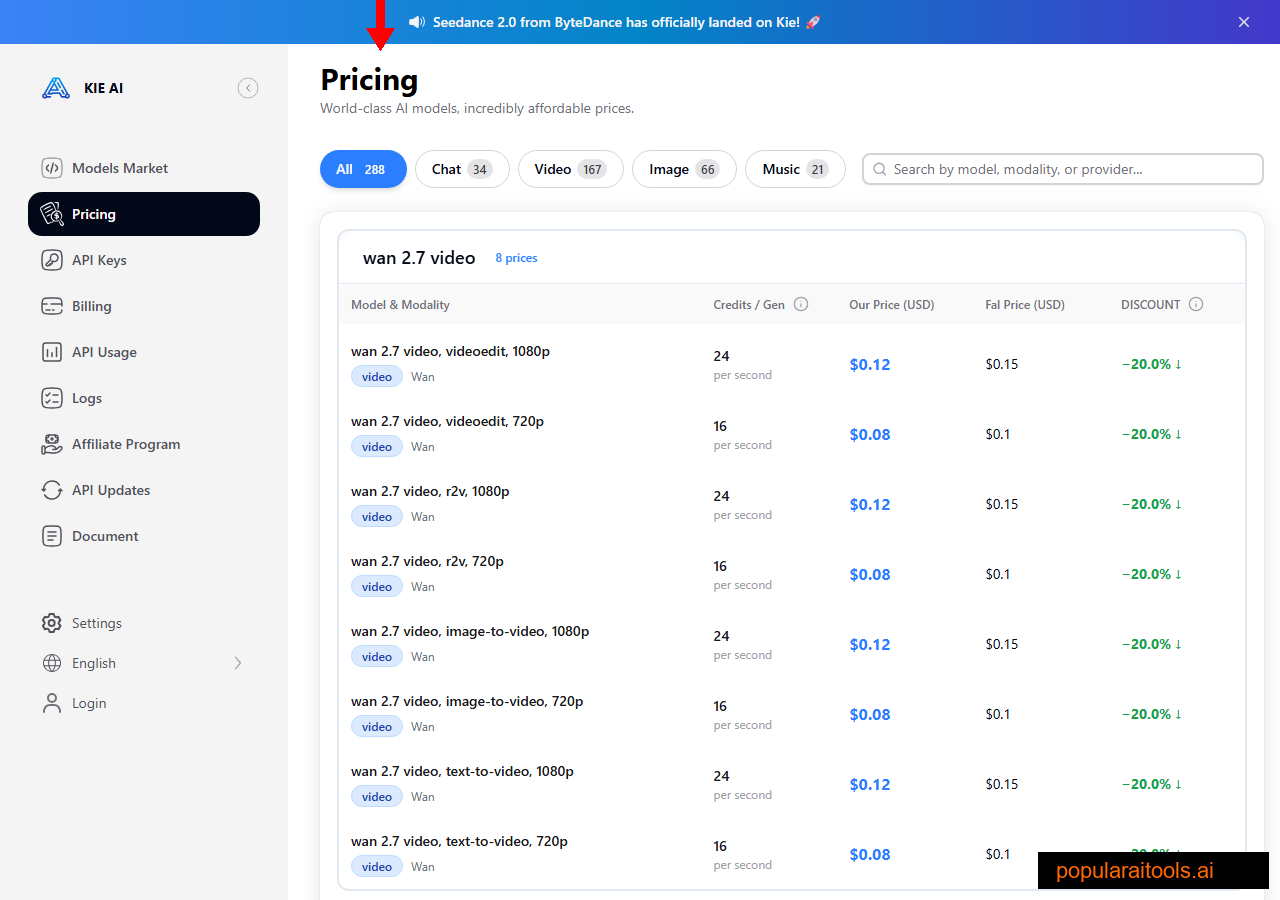Viewport: 1280px width, 900px height.
Task: Select the API Keys sidebar icon
Action: pyautogui.click(x=52, y=260)
